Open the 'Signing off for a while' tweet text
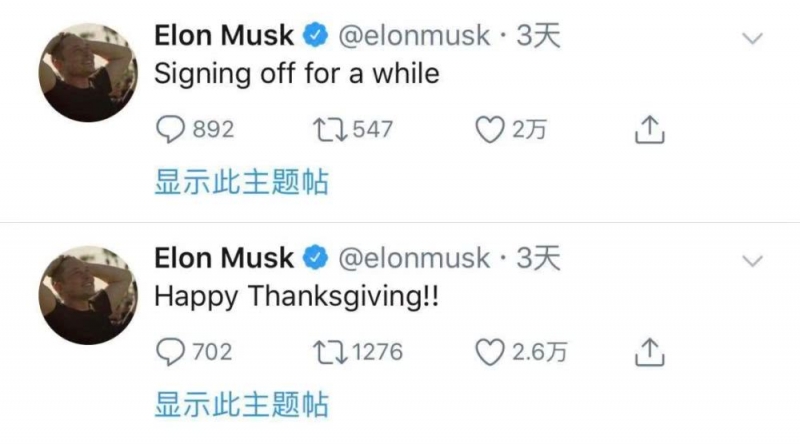The height and width of the screenshot is (444, 800). click(296, 73)
